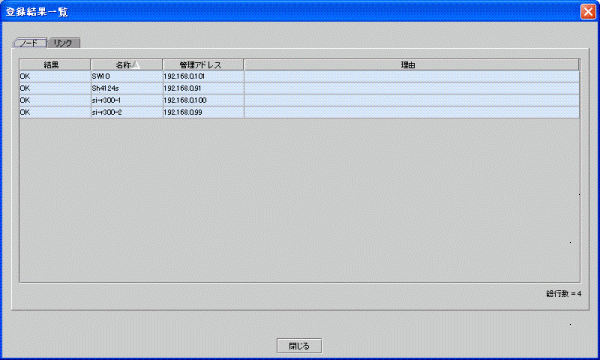
Task: Toggle the sort arrow beside 名称
Action: point(135,65)
